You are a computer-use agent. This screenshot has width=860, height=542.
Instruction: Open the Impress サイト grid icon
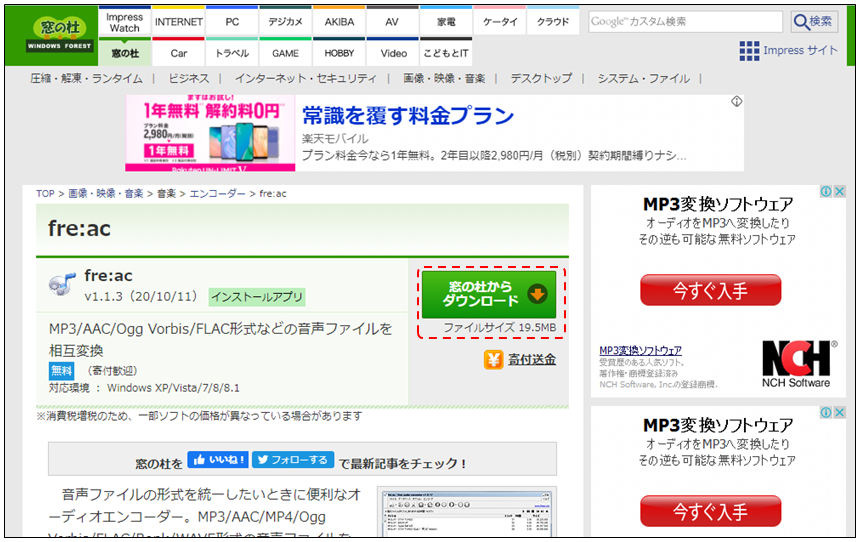749,51
